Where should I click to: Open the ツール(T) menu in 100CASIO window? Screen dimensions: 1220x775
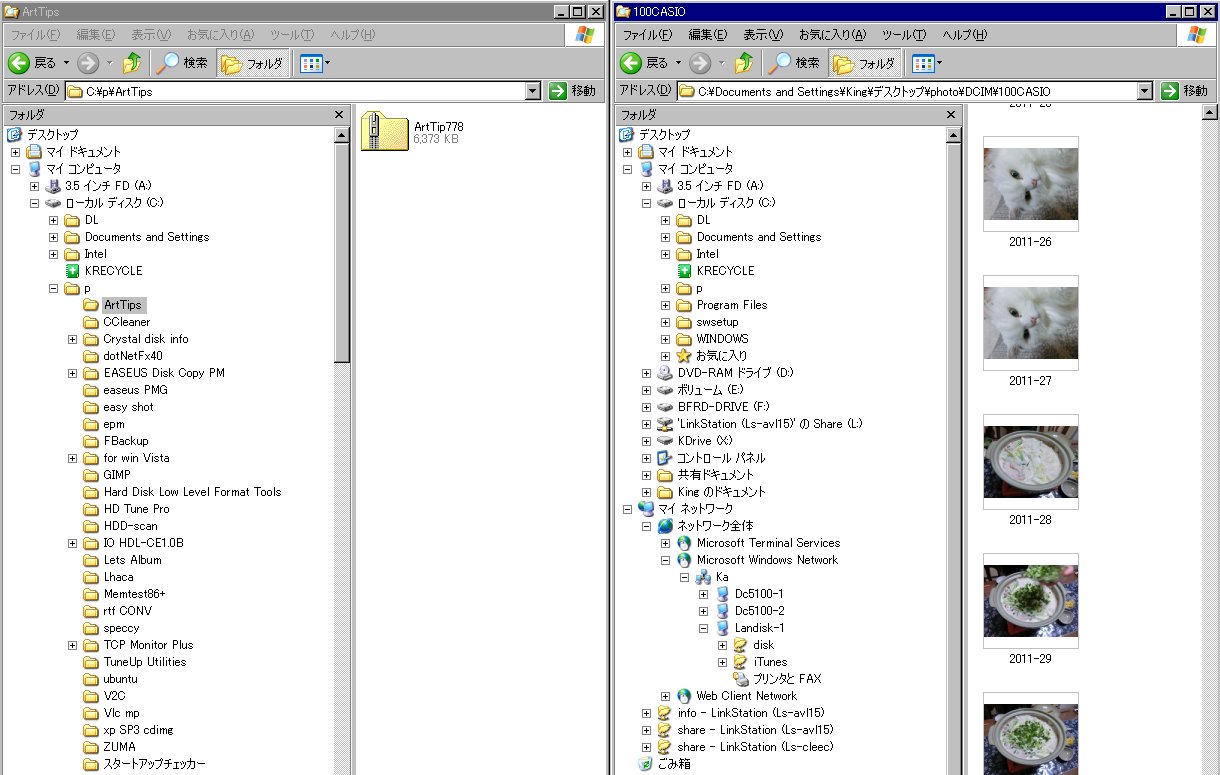pyautogui.click(x=903, y=35)
